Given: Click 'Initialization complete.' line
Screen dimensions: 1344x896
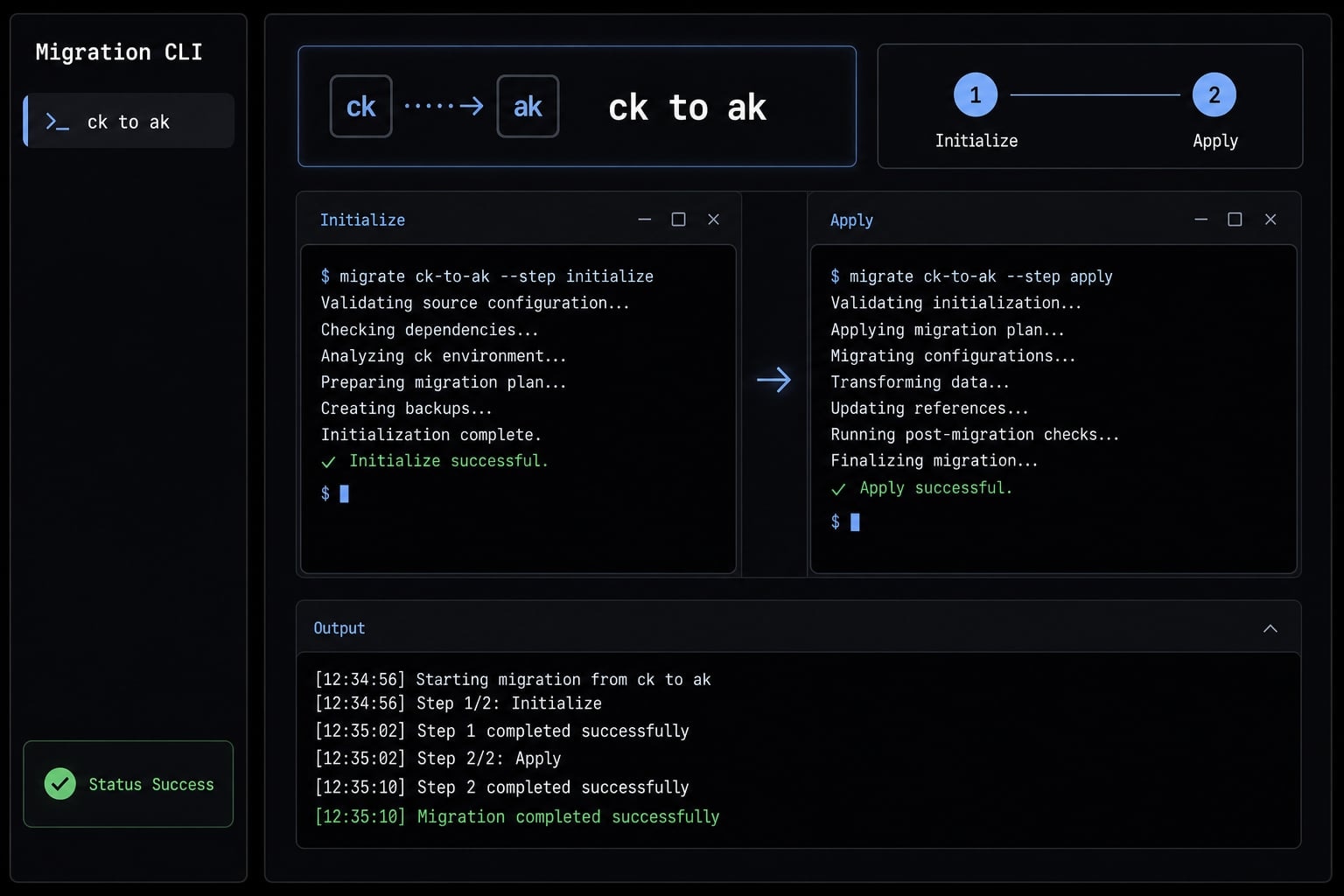Looking at the screenshot, I should click(x=430, y=435).
